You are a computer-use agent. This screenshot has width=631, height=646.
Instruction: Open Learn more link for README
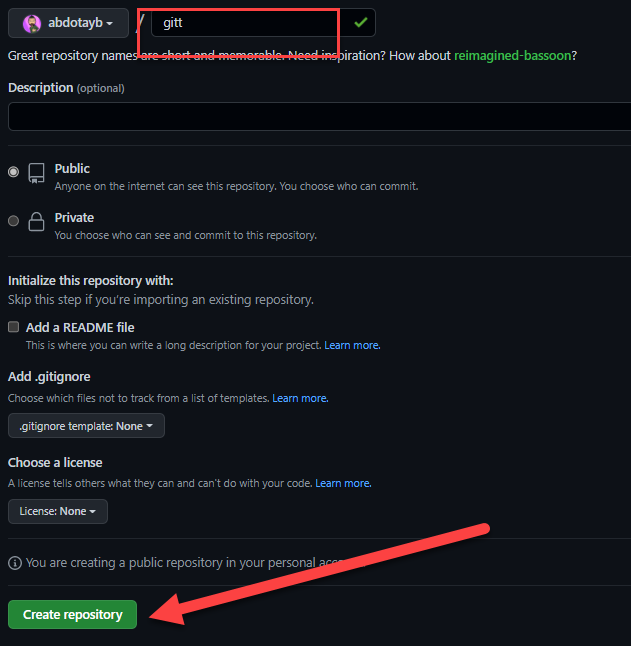[352, 345]
